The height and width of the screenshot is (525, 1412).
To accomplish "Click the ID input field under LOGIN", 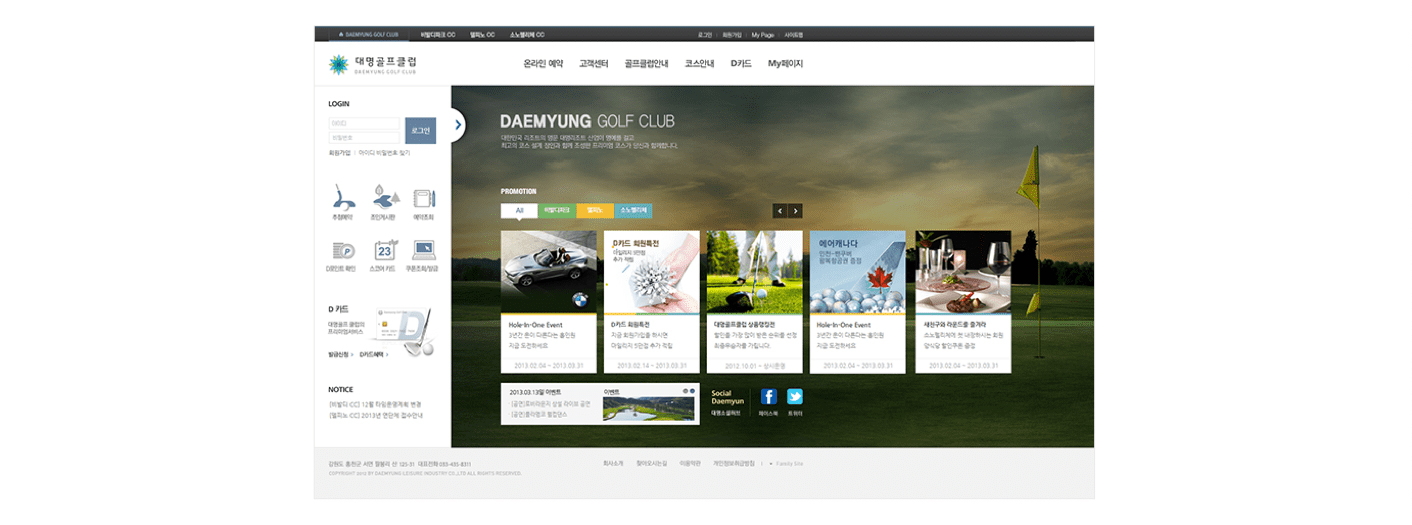I will click(364, 124).
